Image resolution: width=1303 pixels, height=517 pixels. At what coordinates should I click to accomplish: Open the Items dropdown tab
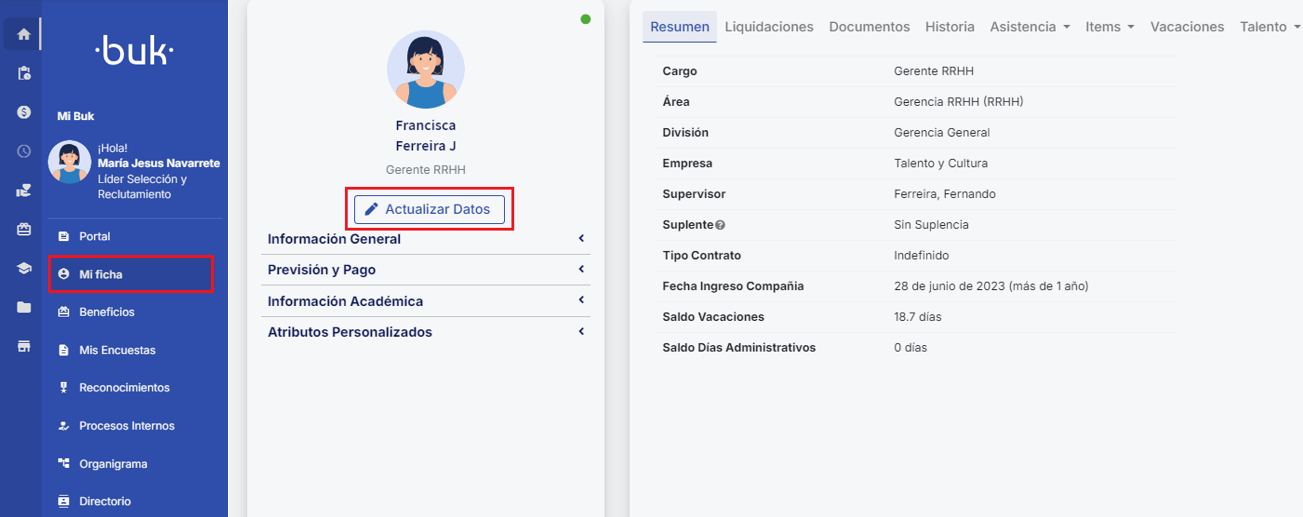(x=1109, y=27)
